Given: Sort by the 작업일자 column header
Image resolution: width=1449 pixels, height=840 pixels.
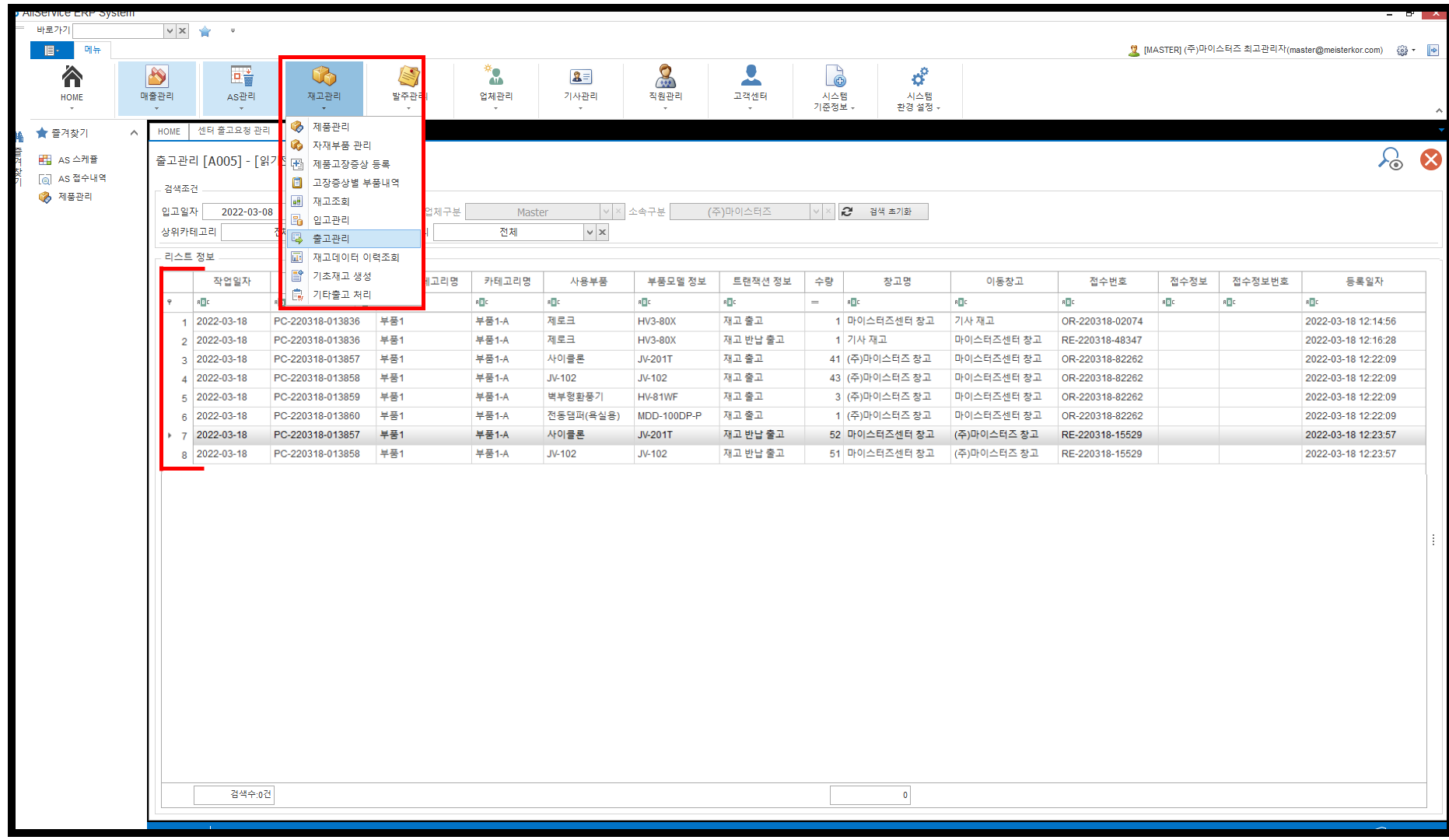Looking at the screenshot, I should (232, 282).
